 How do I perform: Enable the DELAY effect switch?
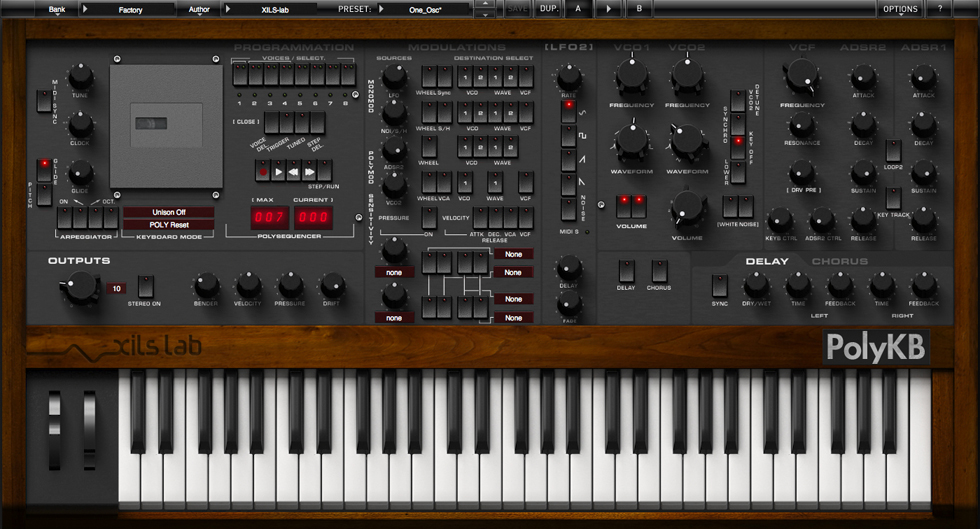click(x=626, y=271)
